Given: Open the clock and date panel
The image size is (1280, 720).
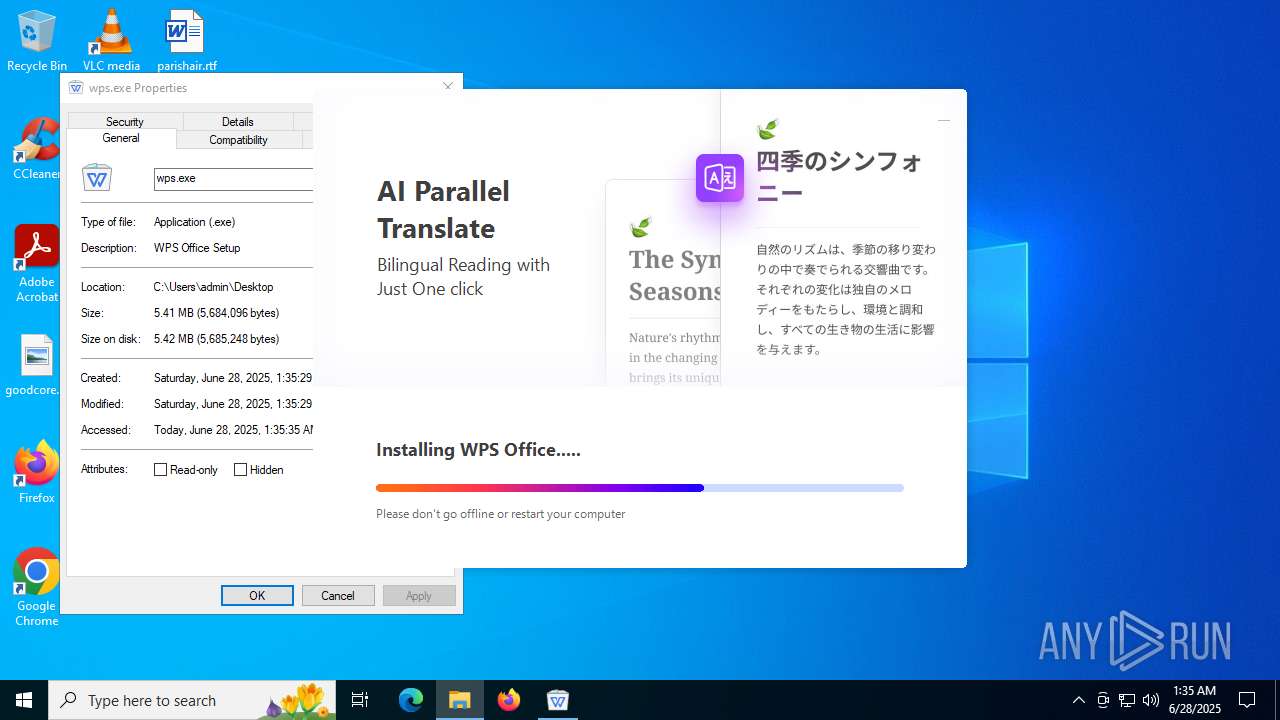Looking at the screenshot, I should tap(1194, 700).
